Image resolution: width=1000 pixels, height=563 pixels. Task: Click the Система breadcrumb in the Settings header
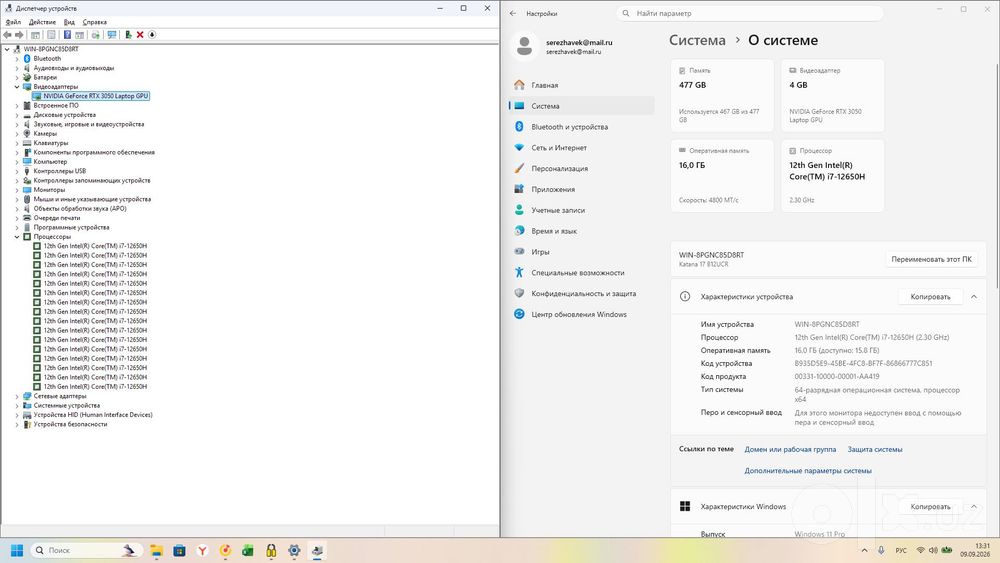click(697, 40)
